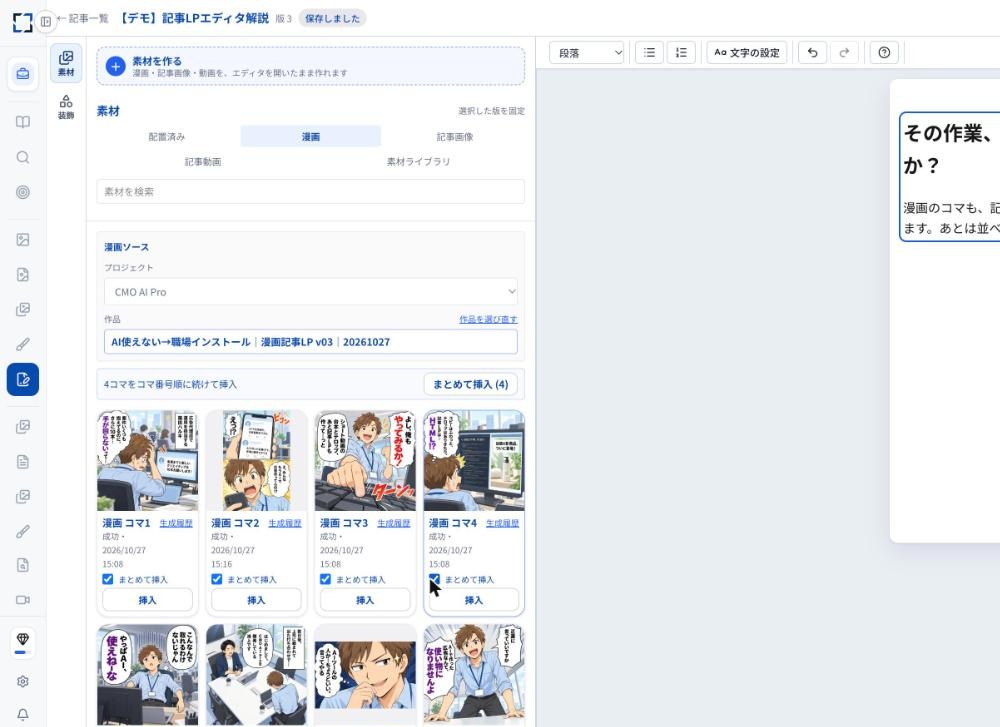Click the diamond plan icon
1000x727 pixels.
23,640
